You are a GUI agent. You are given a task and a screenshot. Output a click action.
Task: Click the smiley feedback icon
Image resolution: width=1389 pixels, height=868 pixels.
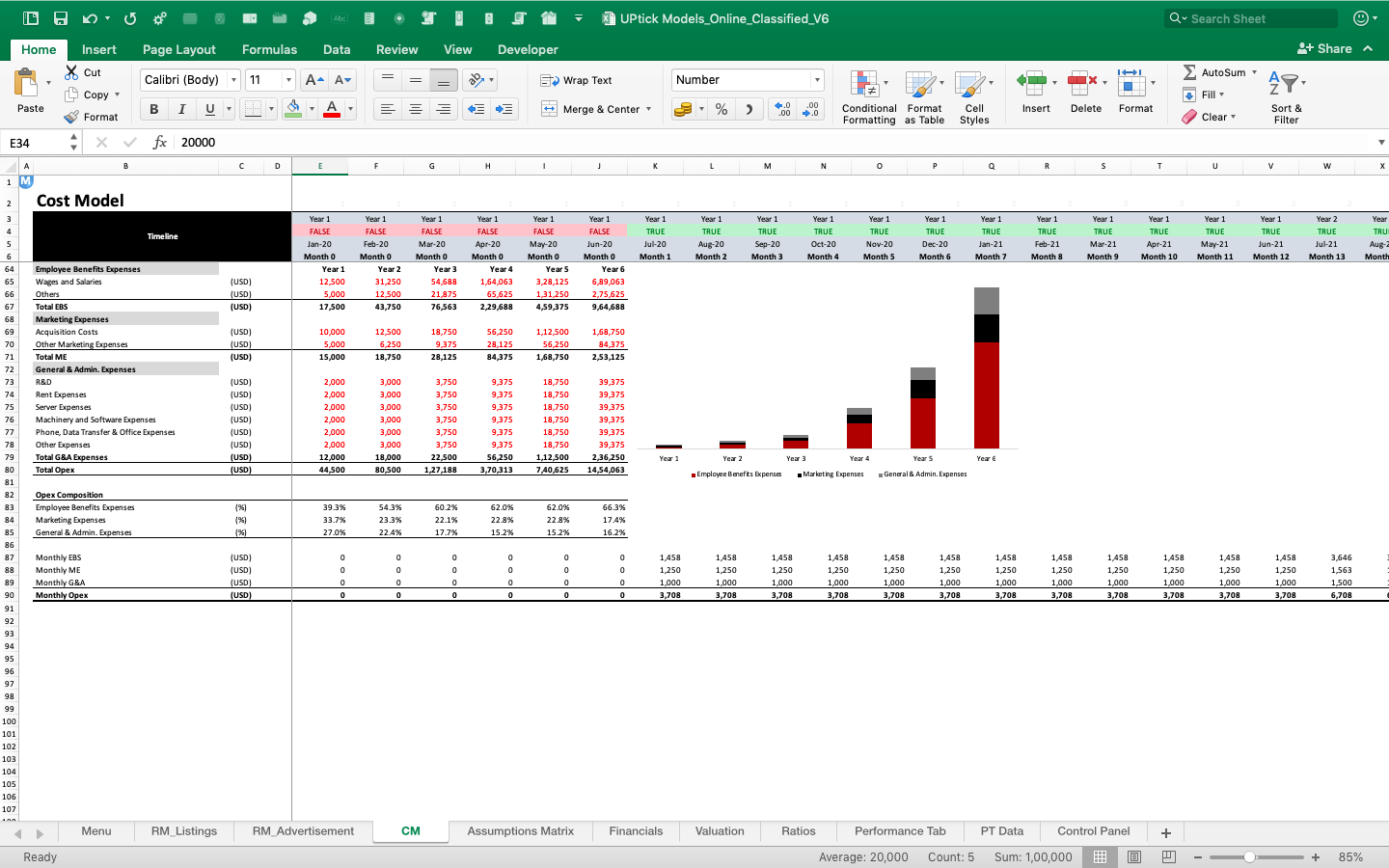tap(1361, 18)
